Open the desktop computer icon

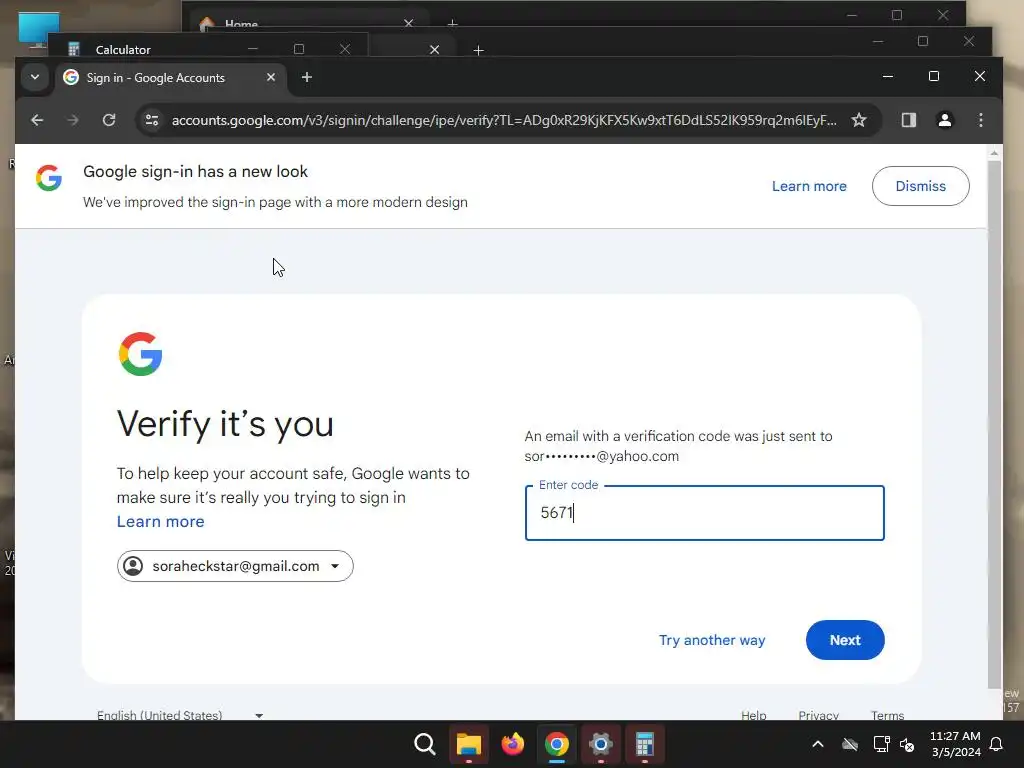pos(38,29)
